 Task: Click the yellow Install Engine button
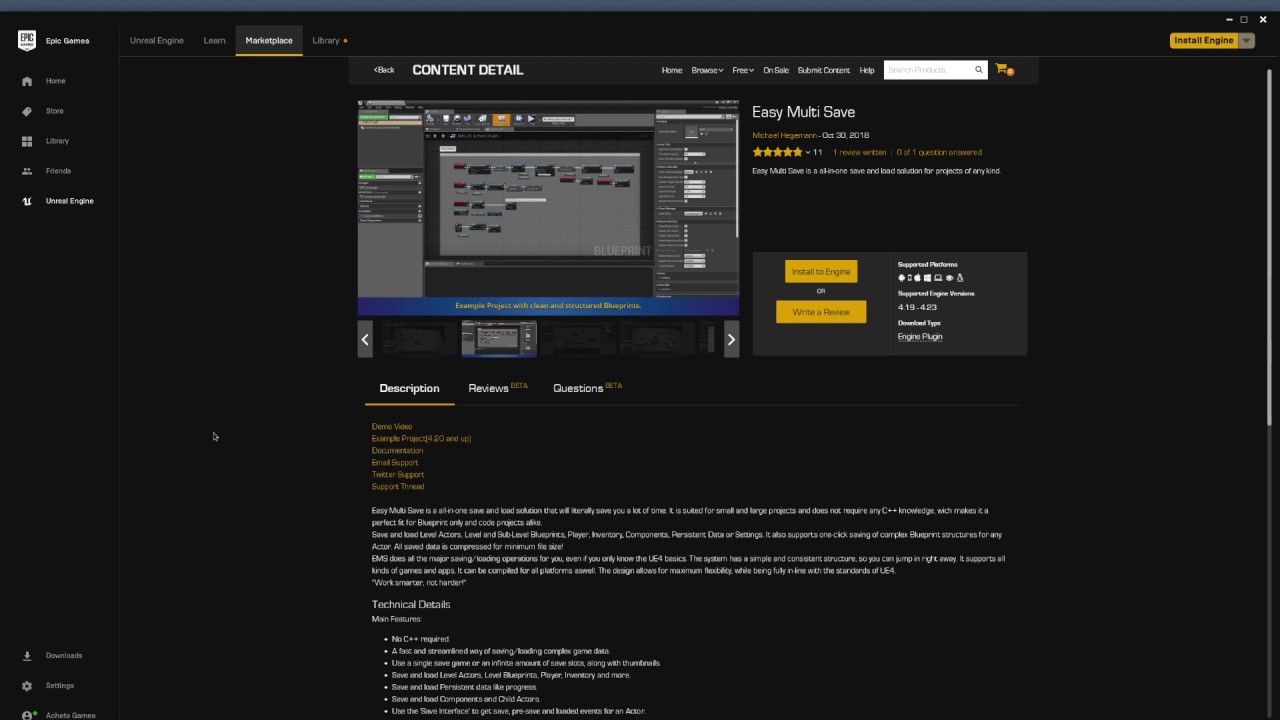(x=1204, y=40)
